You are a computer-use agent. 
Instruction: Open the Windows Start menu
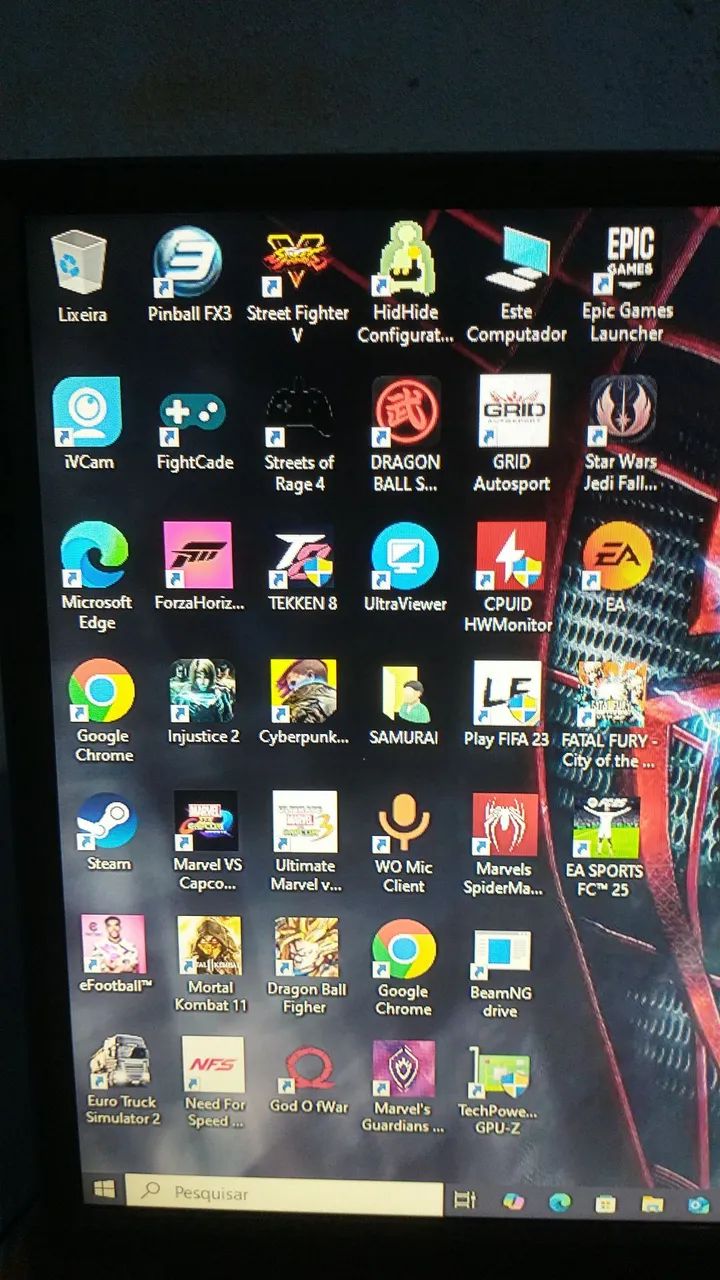tap(104, 1190)
